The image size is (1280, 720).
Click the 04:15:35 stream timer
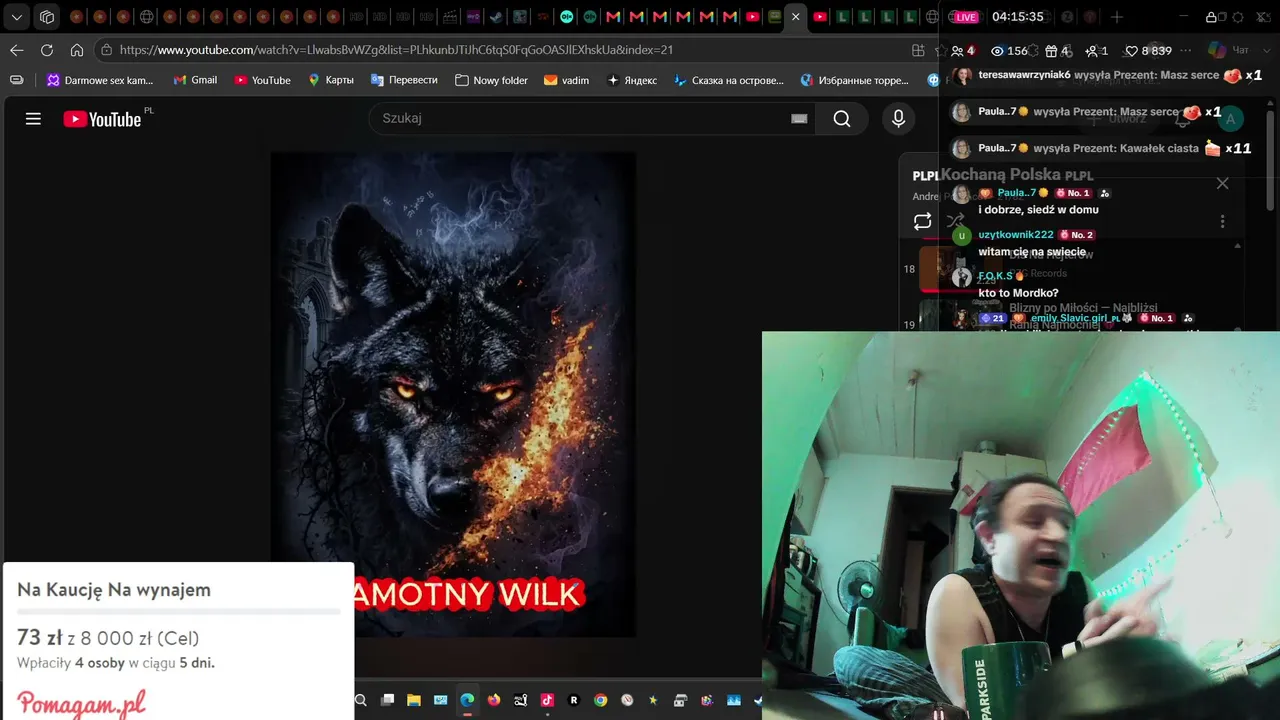(x=1017, y=17)
